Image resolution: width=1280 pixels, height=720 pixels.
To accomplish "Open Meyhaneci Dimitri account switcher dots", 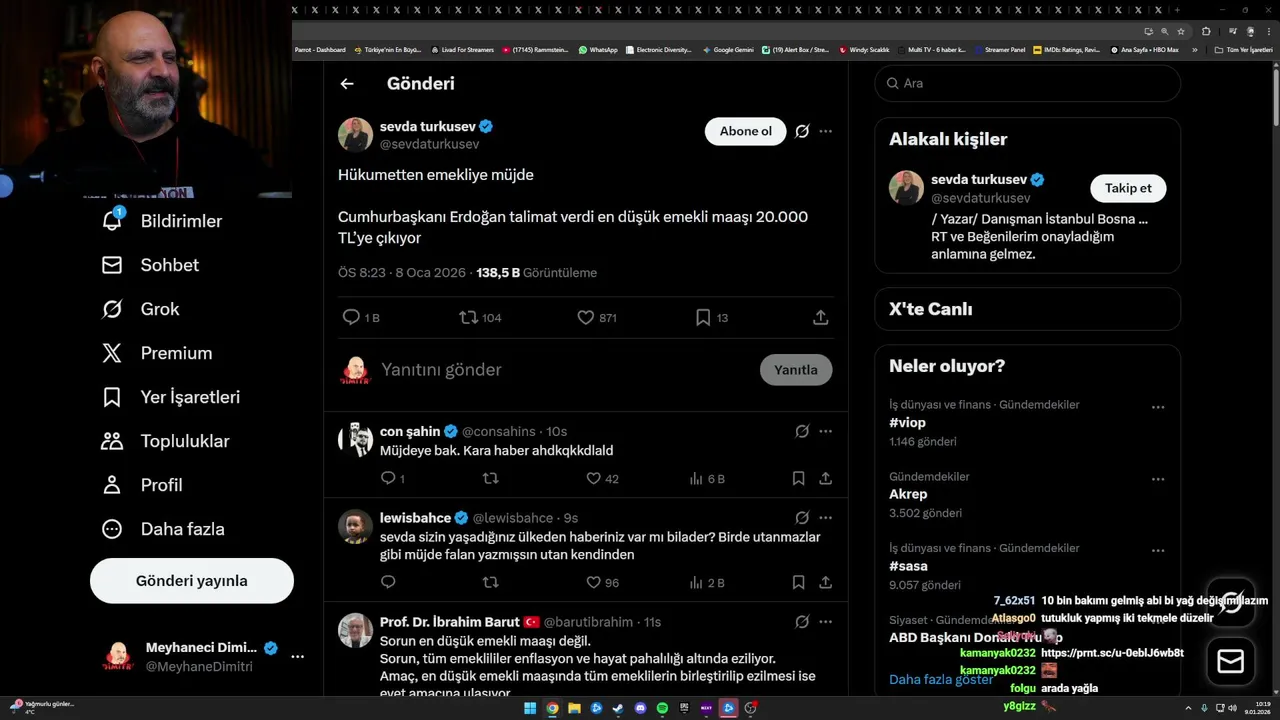I will 297,657.
